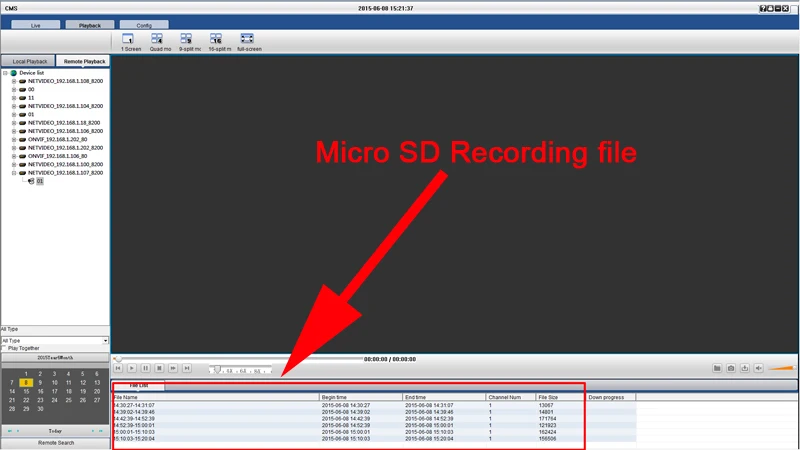Click the download recording icon
This screenshot has height=450, width=800.
pyautogui.click(x=744, y=368)
